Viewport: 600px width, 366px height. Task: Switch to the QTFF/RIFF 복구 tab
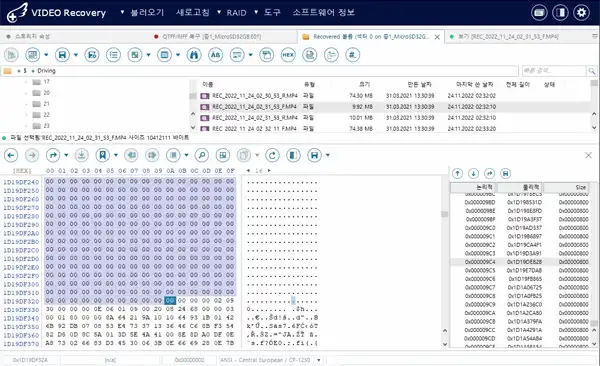click(x=212, y=36)
